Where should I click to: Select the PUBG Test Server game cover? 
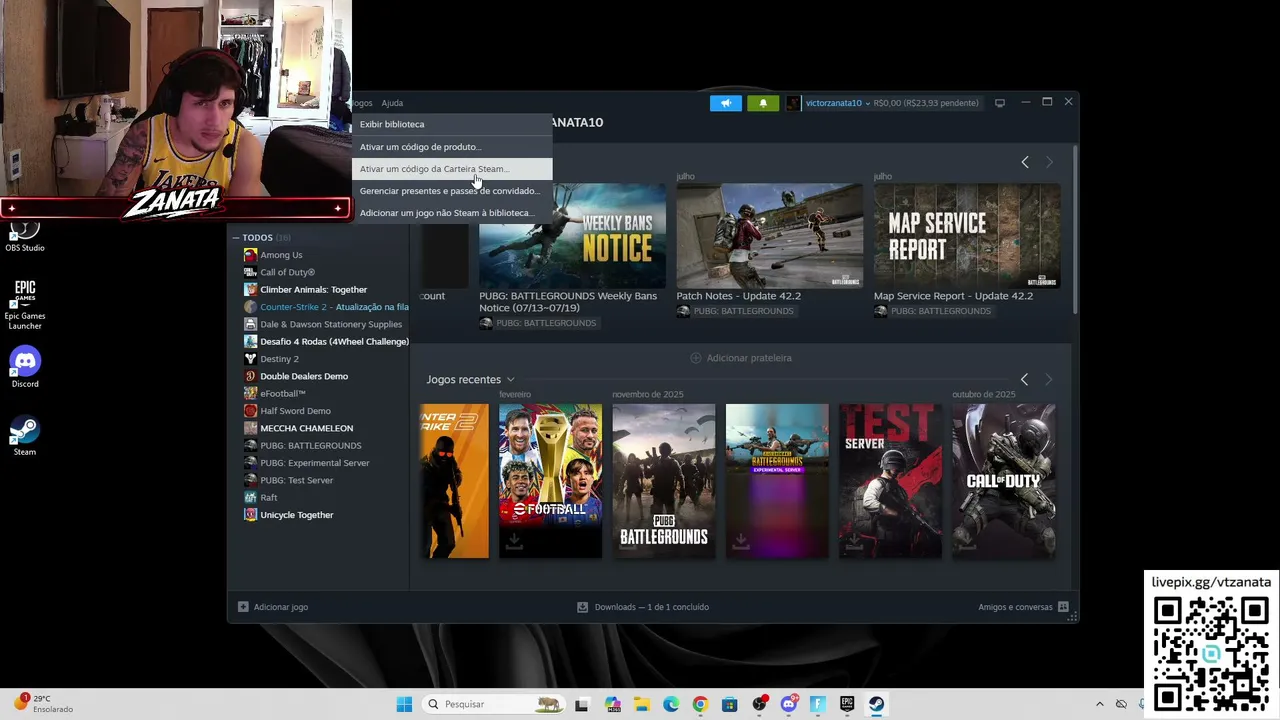[890, 481]
